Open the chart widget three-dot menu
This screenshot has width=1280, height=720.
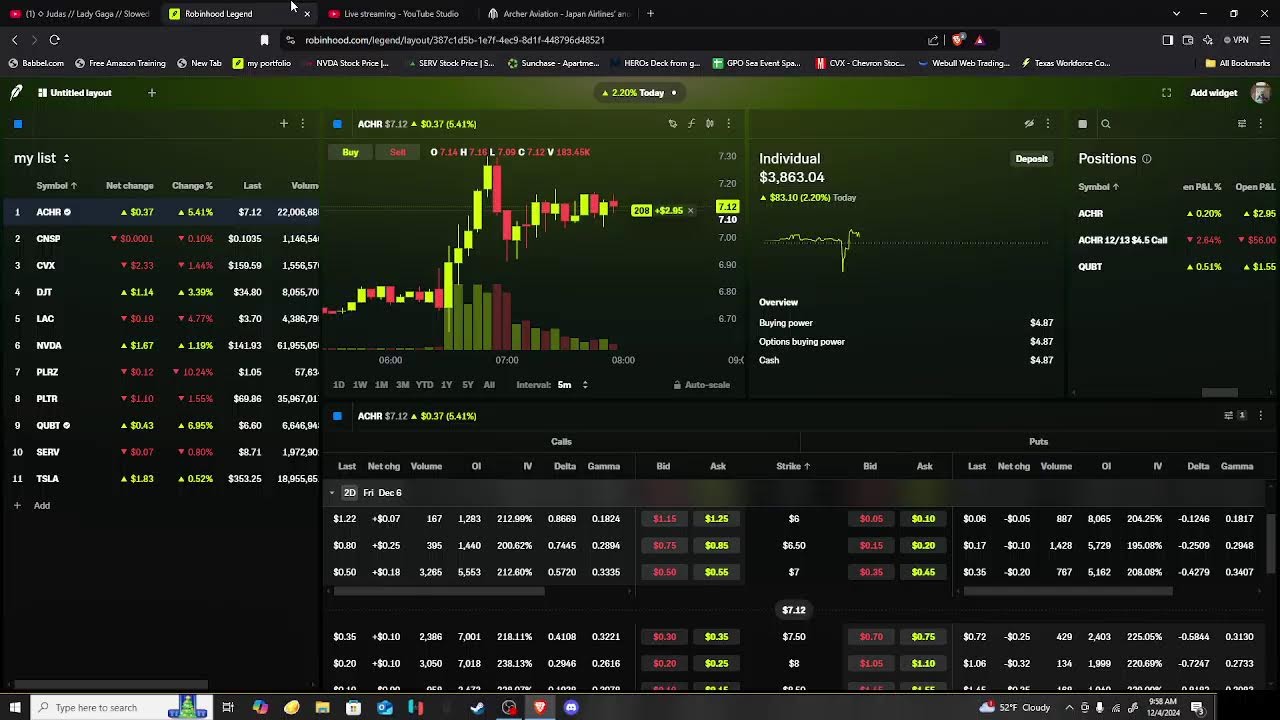[x=729, y=124]
